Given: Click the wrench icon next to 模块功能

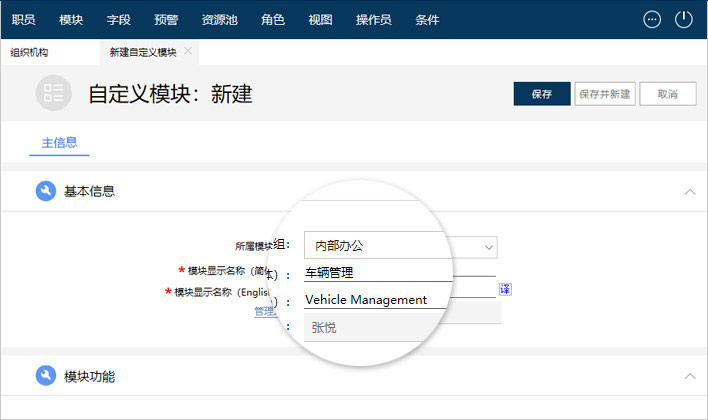Looking at the screenshot, I should [45, 376].
